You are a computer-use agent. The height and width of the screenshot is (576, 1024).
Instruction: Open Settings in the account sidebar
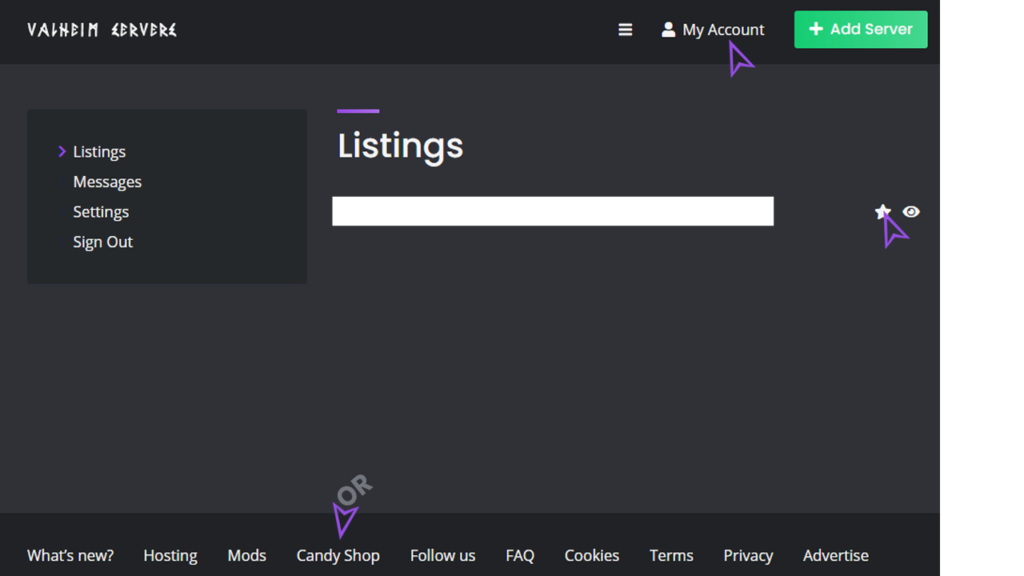pyautogui.click(x=101, y=212)
